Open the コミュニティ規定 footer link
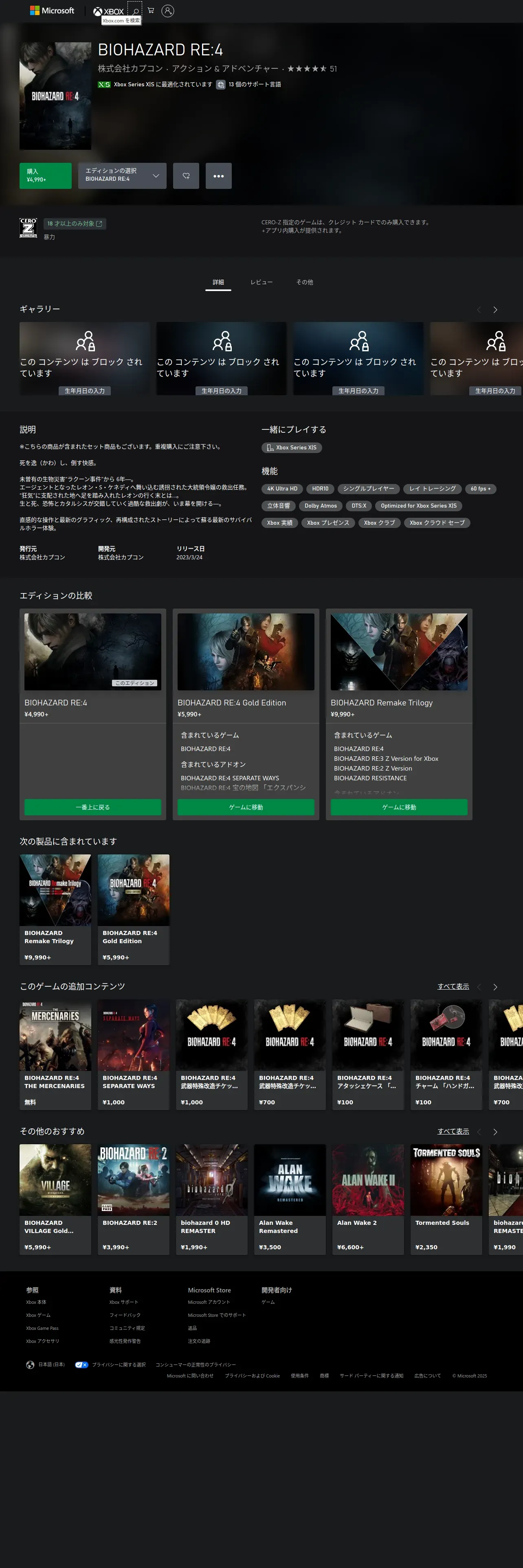 [127, 1328]
